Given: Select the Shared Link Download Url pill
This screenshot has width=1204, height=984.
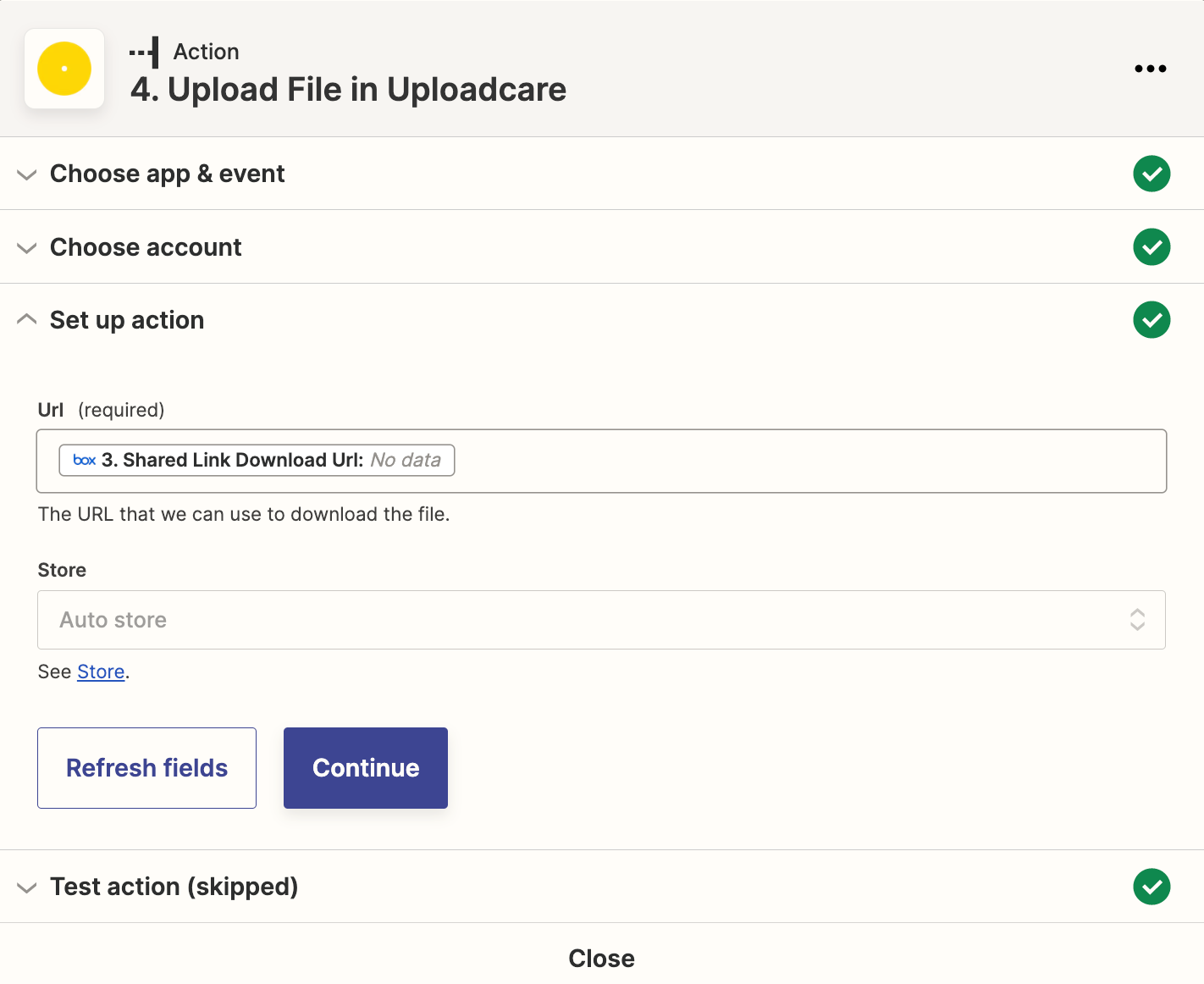Looking at the screenshot, I should tap(257, 460).
